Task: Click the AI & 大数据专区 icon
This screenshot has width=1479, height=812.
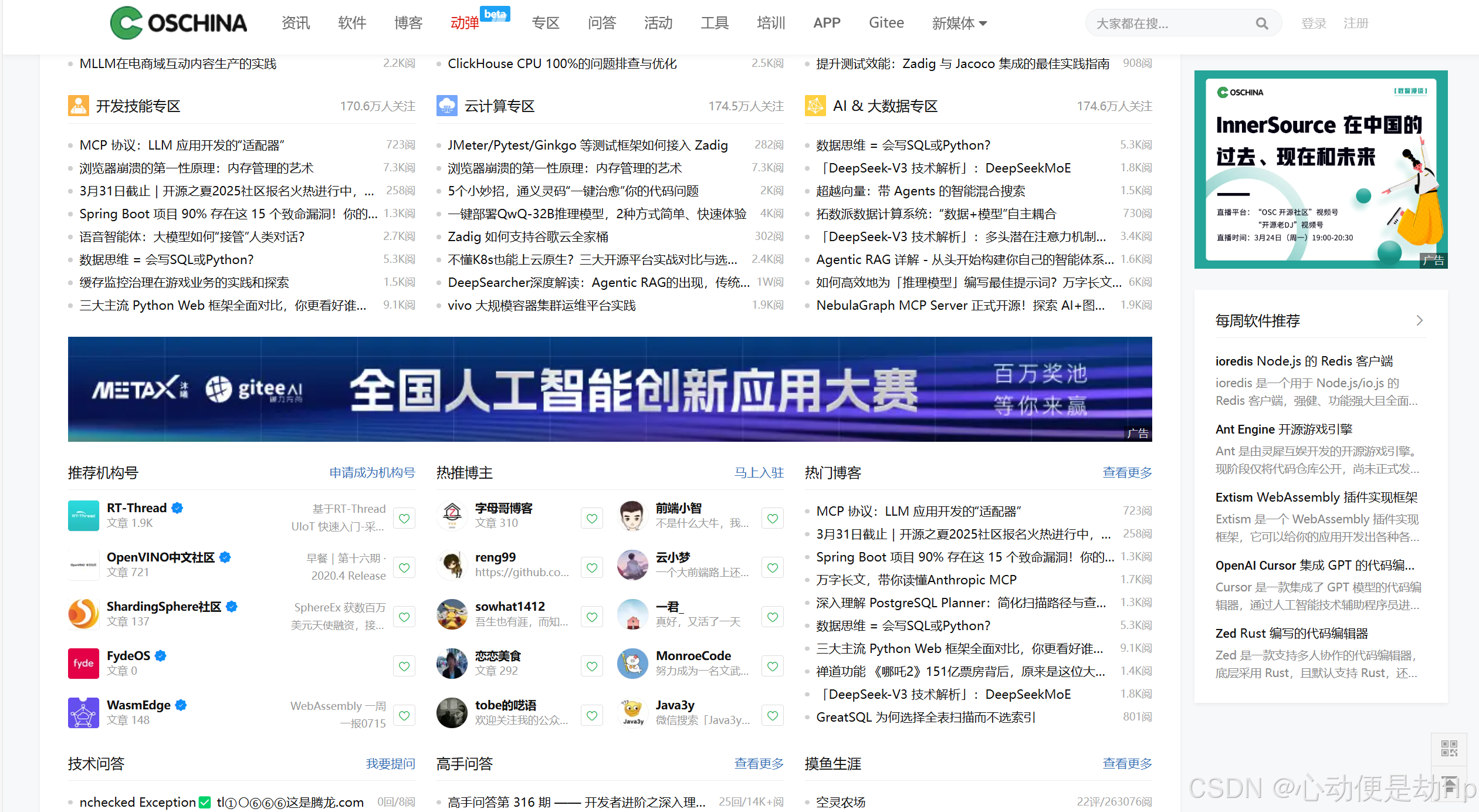Action: 815,106
